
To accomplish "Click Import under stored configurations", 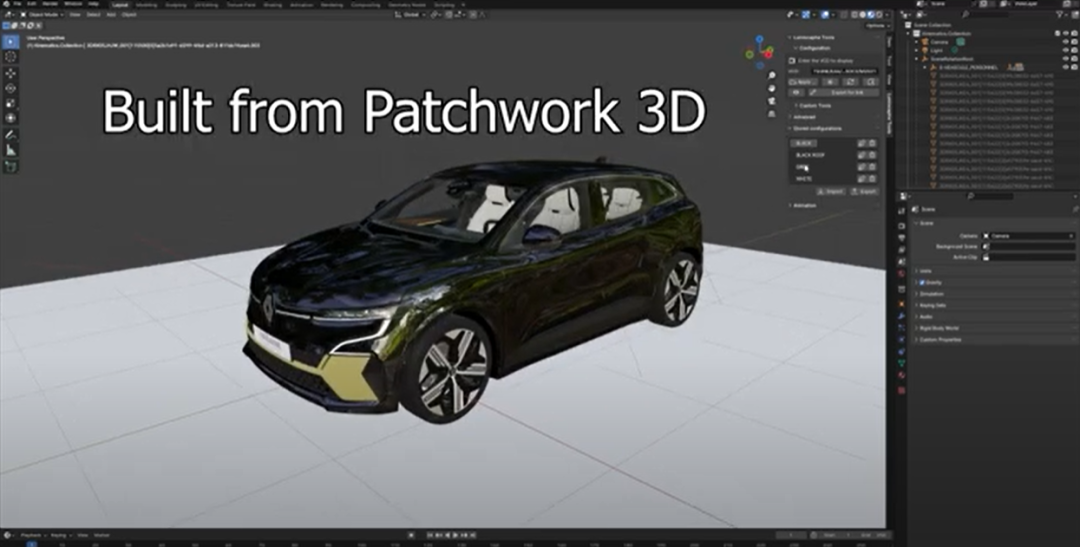I will click(x=831, y=192).
